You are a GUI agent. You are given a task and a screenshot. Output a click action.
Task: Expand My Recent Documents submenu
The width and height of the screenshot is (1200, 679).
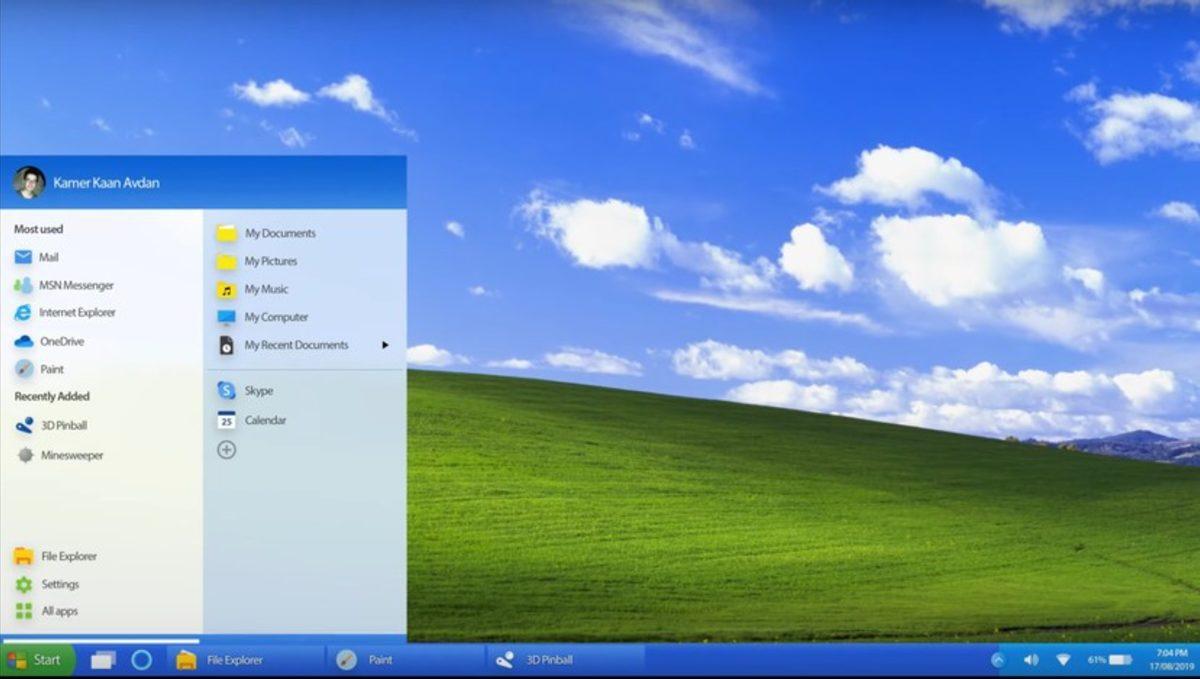tap(296, 344)
